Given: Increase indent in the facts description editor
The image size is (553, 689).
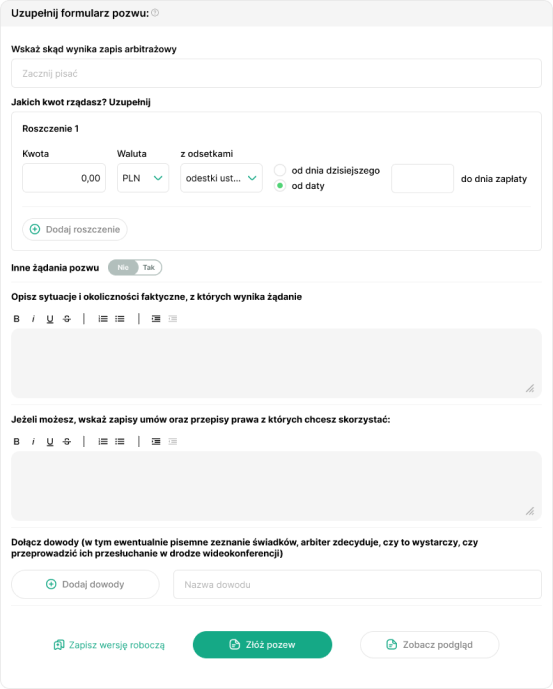Looking at the screenshot, I should [156, 319].
